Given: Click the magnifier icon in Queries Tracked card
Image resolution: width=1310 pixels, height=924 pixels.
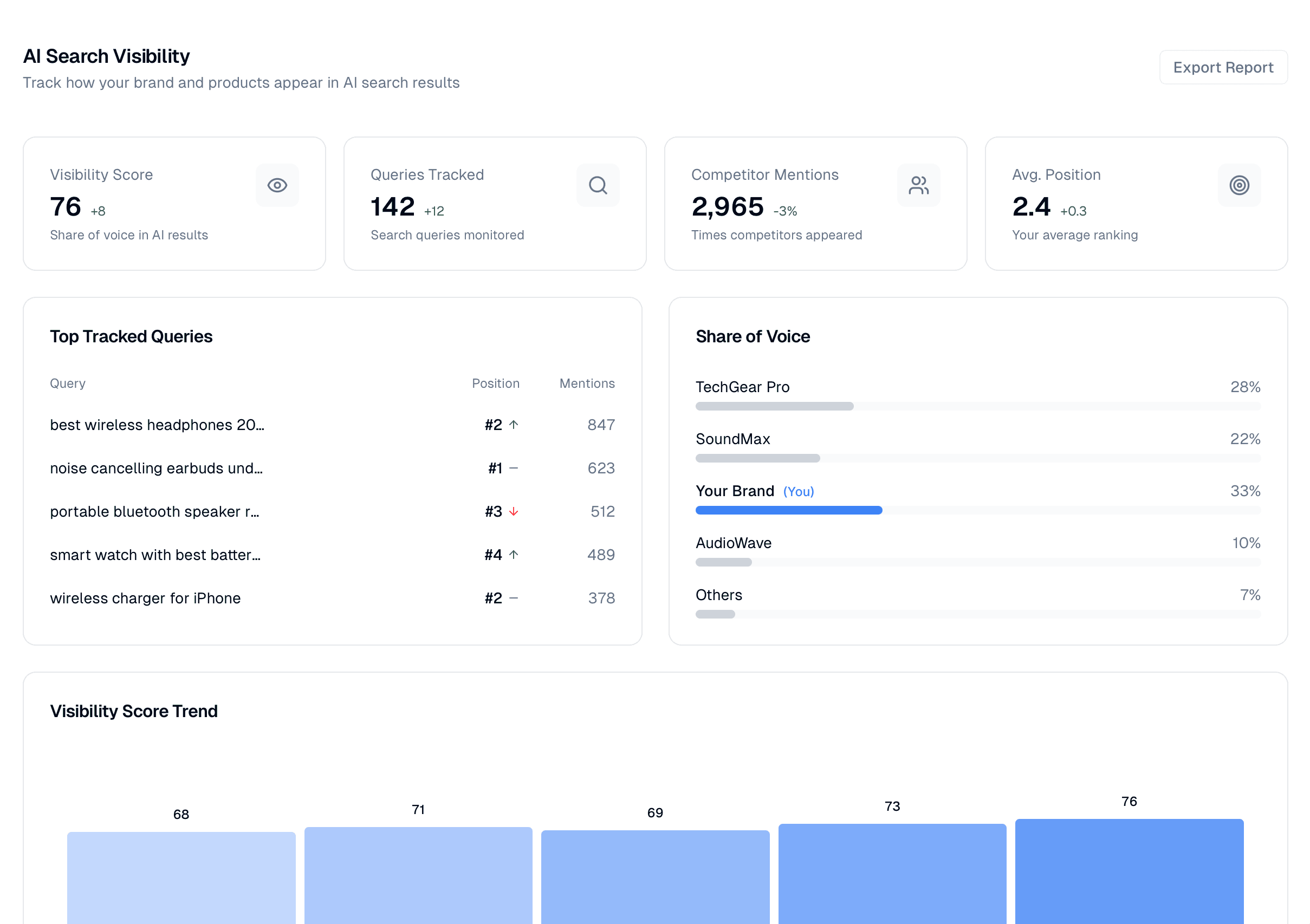Looking at the screenshot, I should pos(598,185).
